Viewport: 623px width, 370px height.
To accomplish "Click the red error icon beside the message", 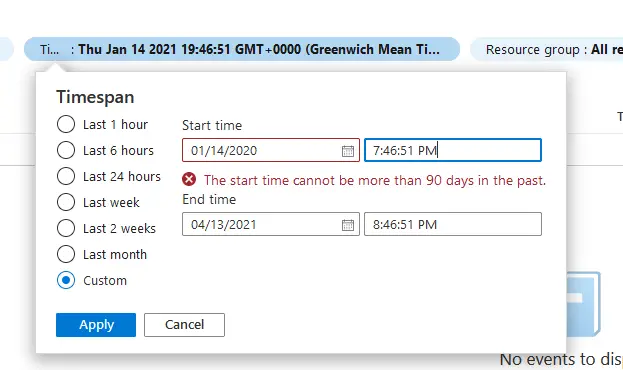I will pos(189,180).
